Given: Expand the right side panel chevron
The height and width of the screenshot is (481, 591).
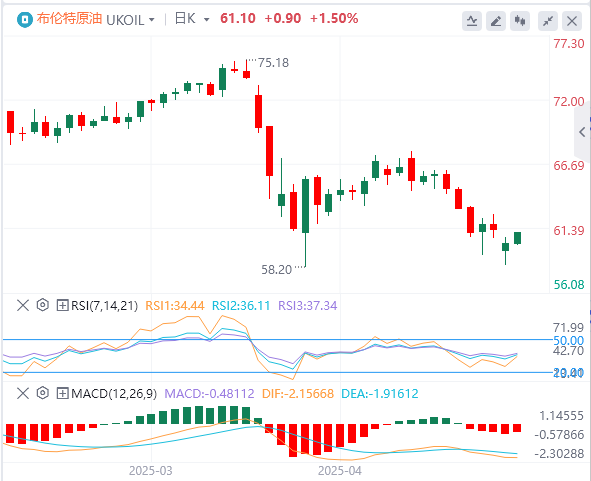Looking at the screenshot, I should 582,132.
